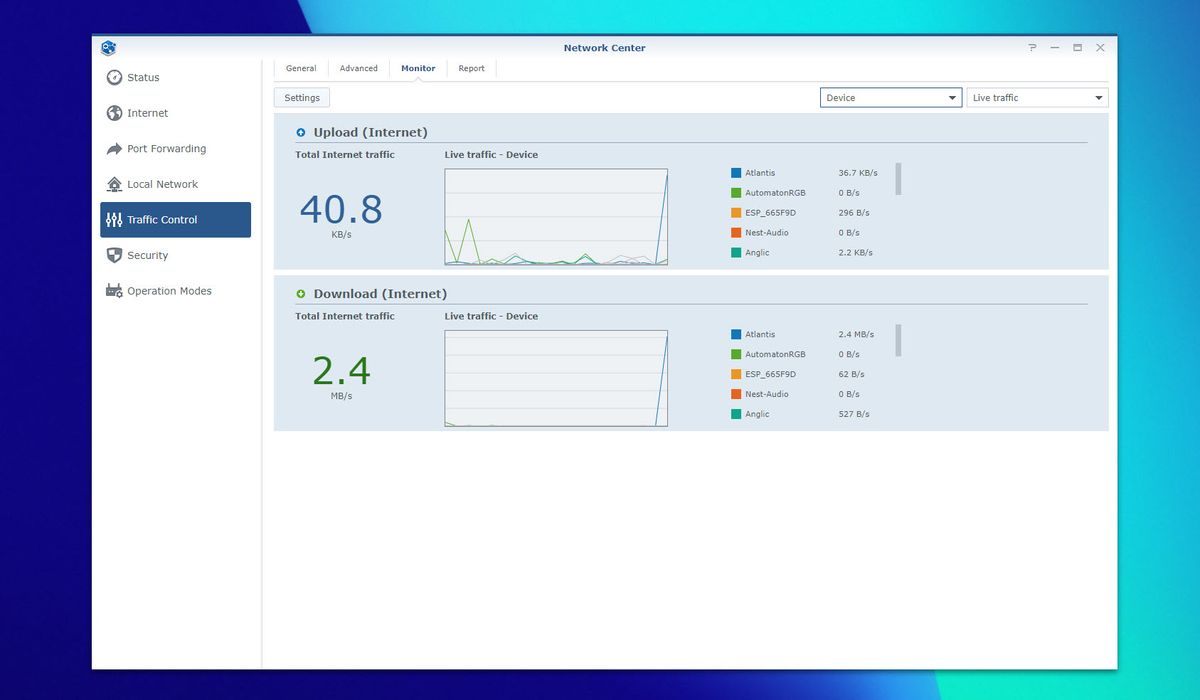Viewport: 1200px width, 700px height.
Task: Maximize the Network Center window
Action: pyautogui.click(x=1078, y=48)
